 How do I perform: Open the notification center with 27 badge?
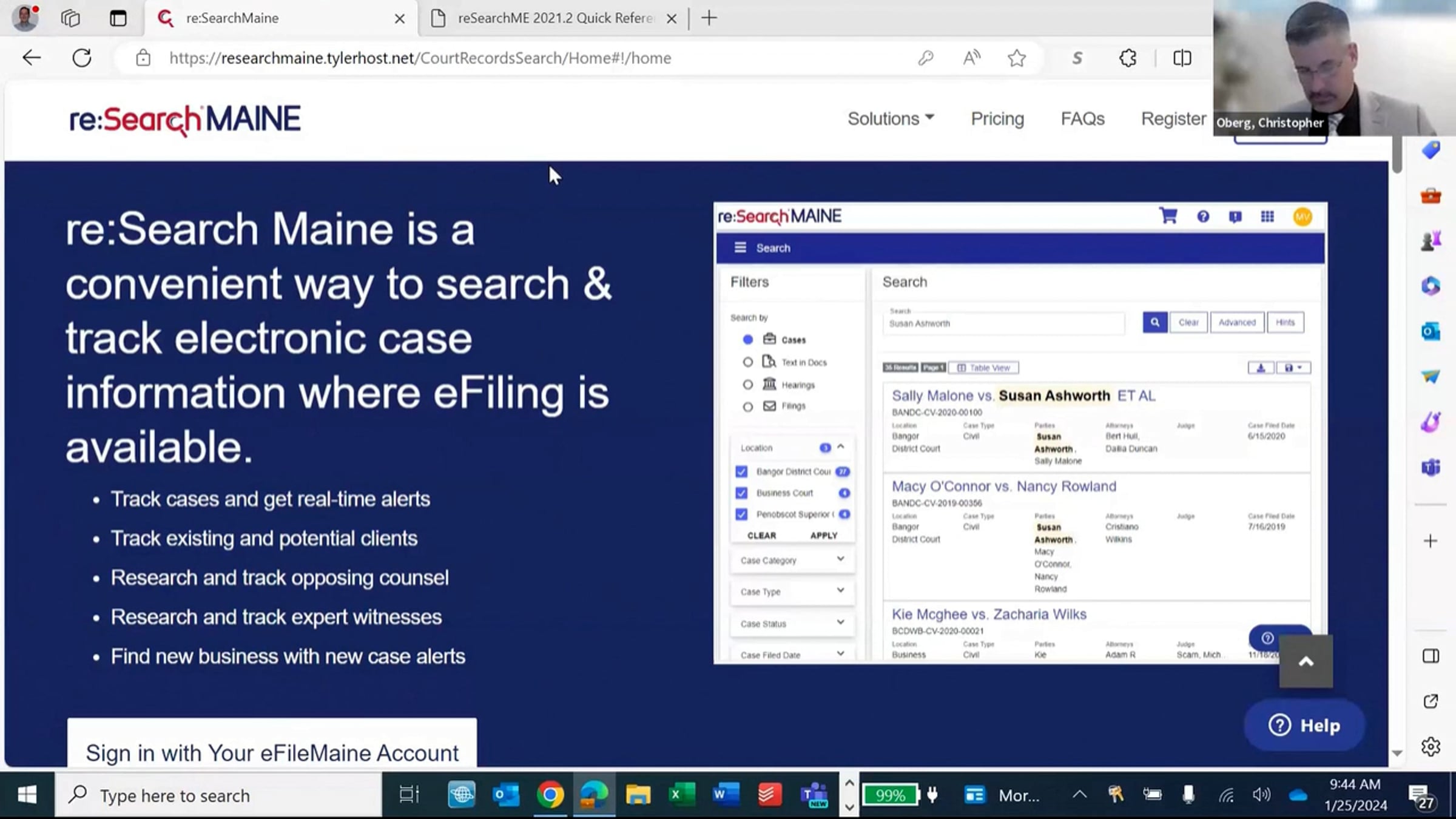pyautogui.click(x=1421, y=796)
